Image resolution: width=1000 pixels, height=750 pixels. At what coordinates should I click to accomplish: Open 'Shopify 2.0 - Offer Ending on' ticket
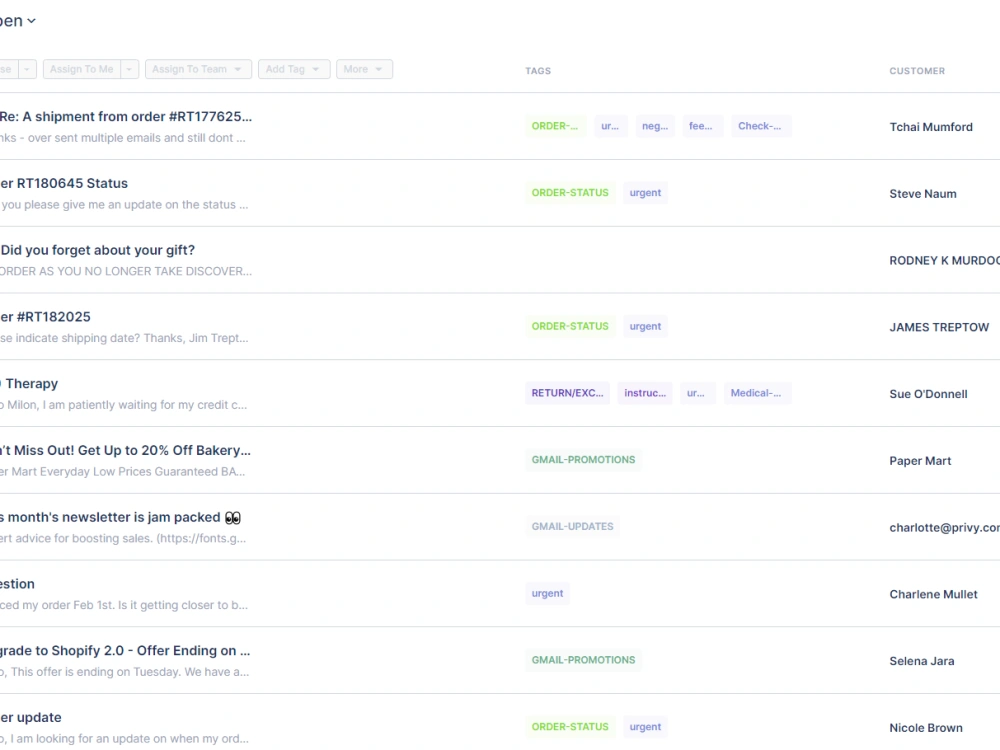point(125,651)
